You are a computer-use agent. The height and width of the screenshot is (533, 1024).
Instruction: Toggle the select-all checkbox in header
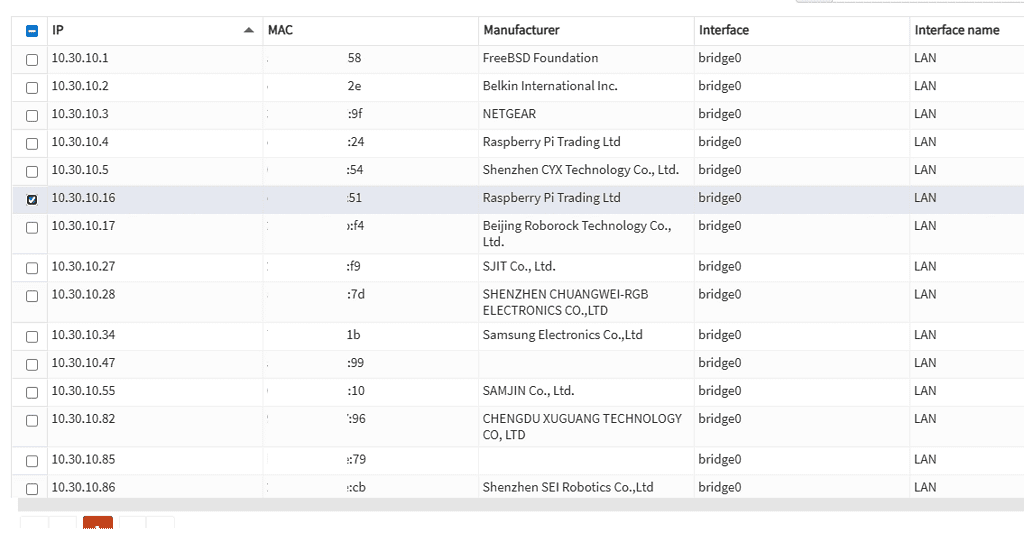coord(31,31)
